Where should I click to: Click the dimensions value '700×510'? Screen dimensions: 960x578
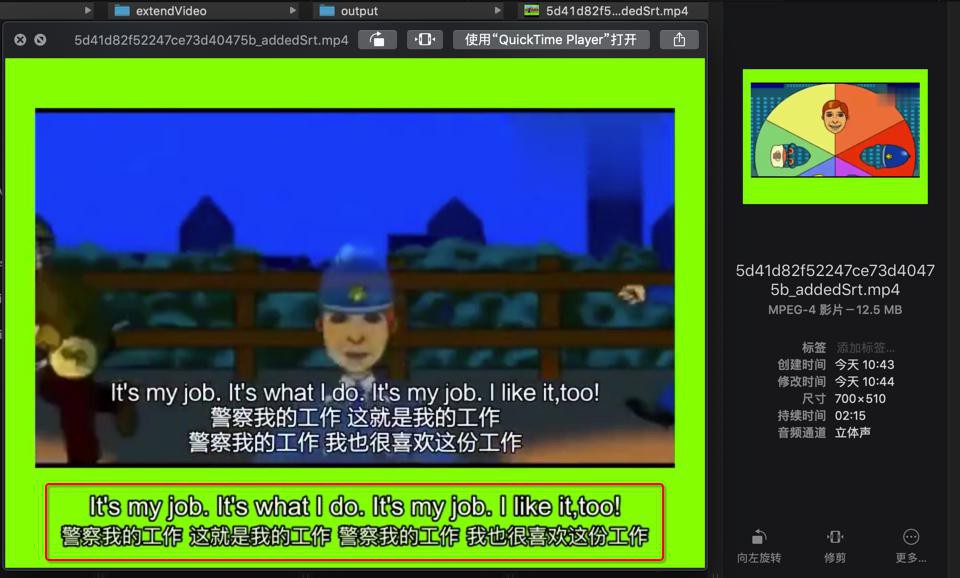[860, 399]
